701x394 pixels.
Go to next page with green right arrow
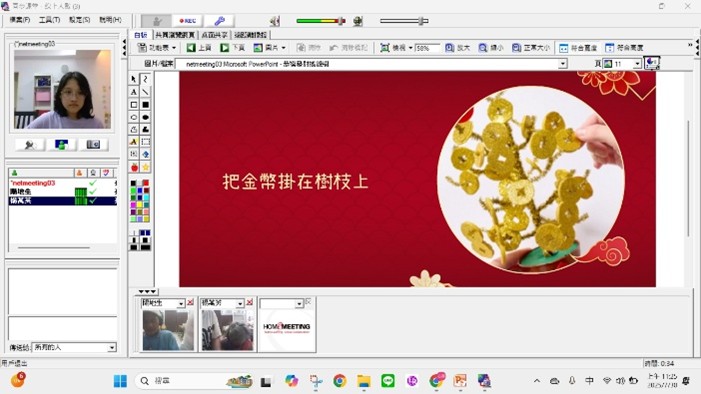(232, 47)
